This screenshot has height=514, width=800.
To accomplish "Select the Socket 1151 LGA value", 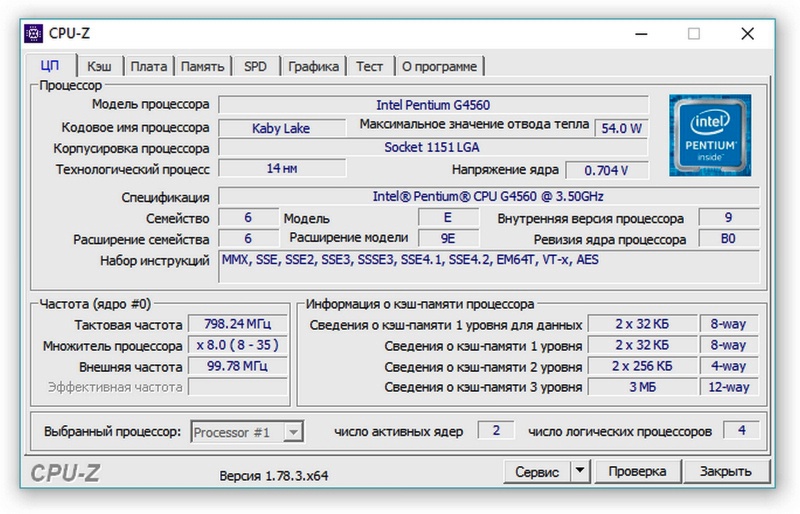I will coord(434,148).
